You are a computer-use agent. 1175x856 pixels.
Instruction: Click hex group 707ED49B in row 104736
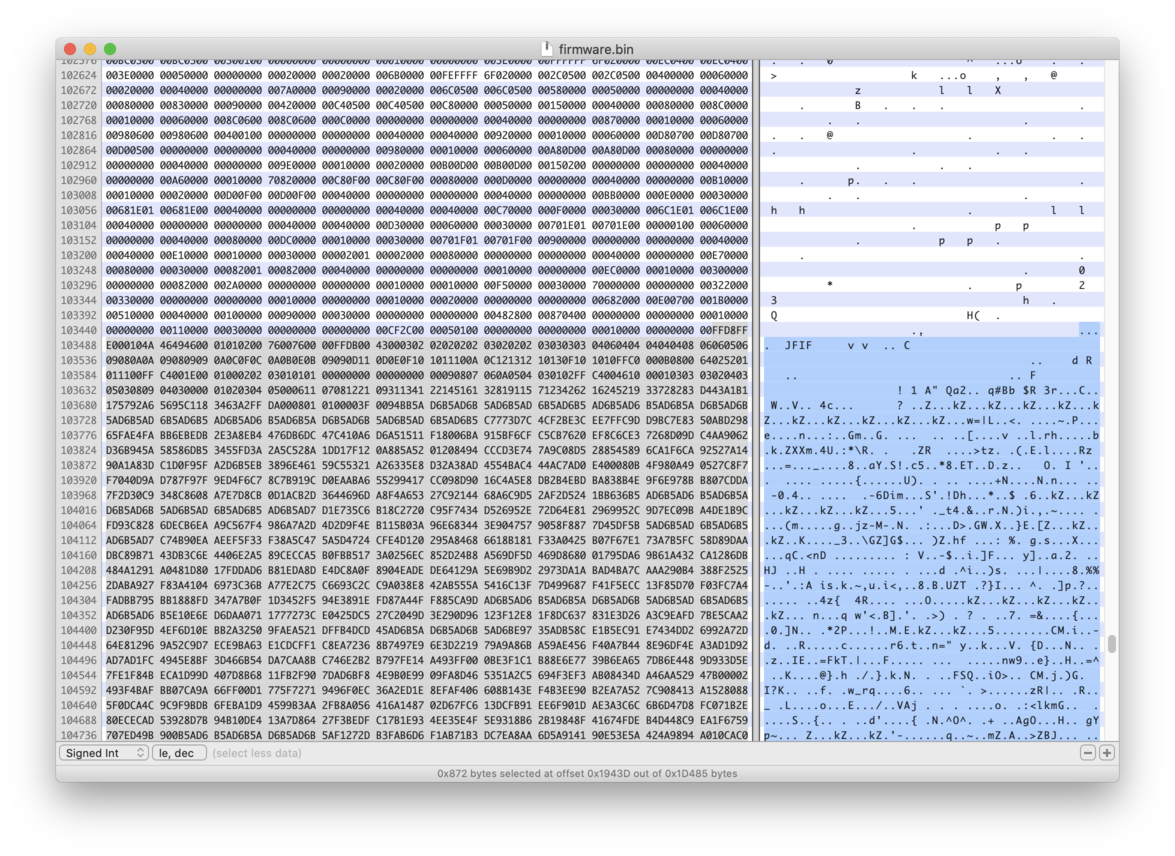(x=130, y=735)
